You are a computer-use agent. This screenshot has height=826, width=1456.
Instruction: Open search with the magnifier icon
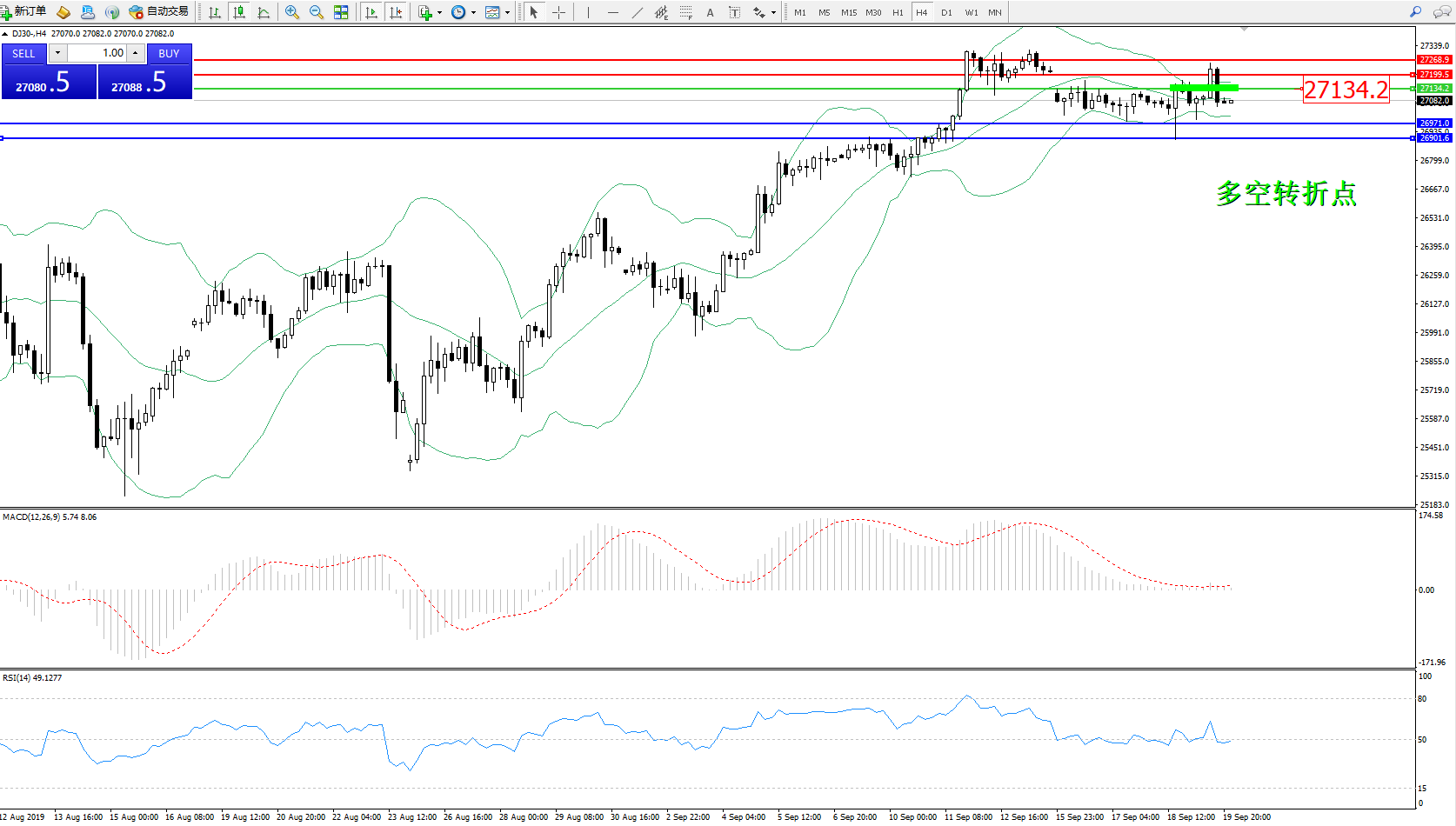(1415, 12)
